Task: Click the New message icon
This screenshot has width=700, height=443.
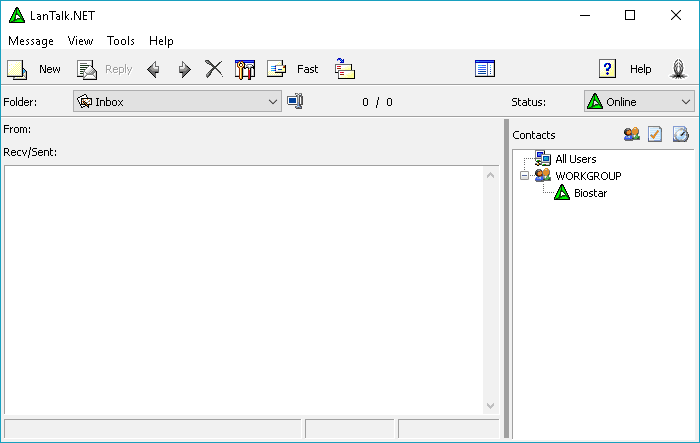Action: pos(17,70)
